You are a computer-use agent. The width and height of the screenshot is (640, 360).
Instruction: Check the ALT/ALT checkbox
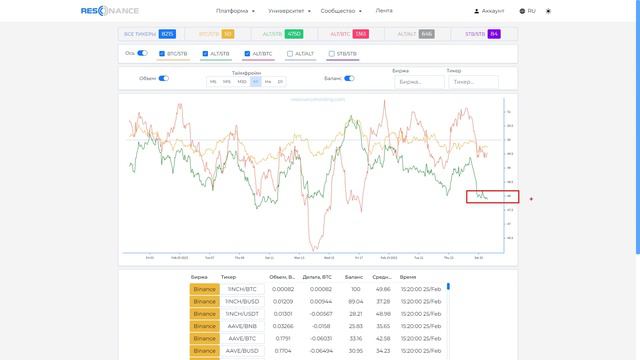click(x=290, y=53)
